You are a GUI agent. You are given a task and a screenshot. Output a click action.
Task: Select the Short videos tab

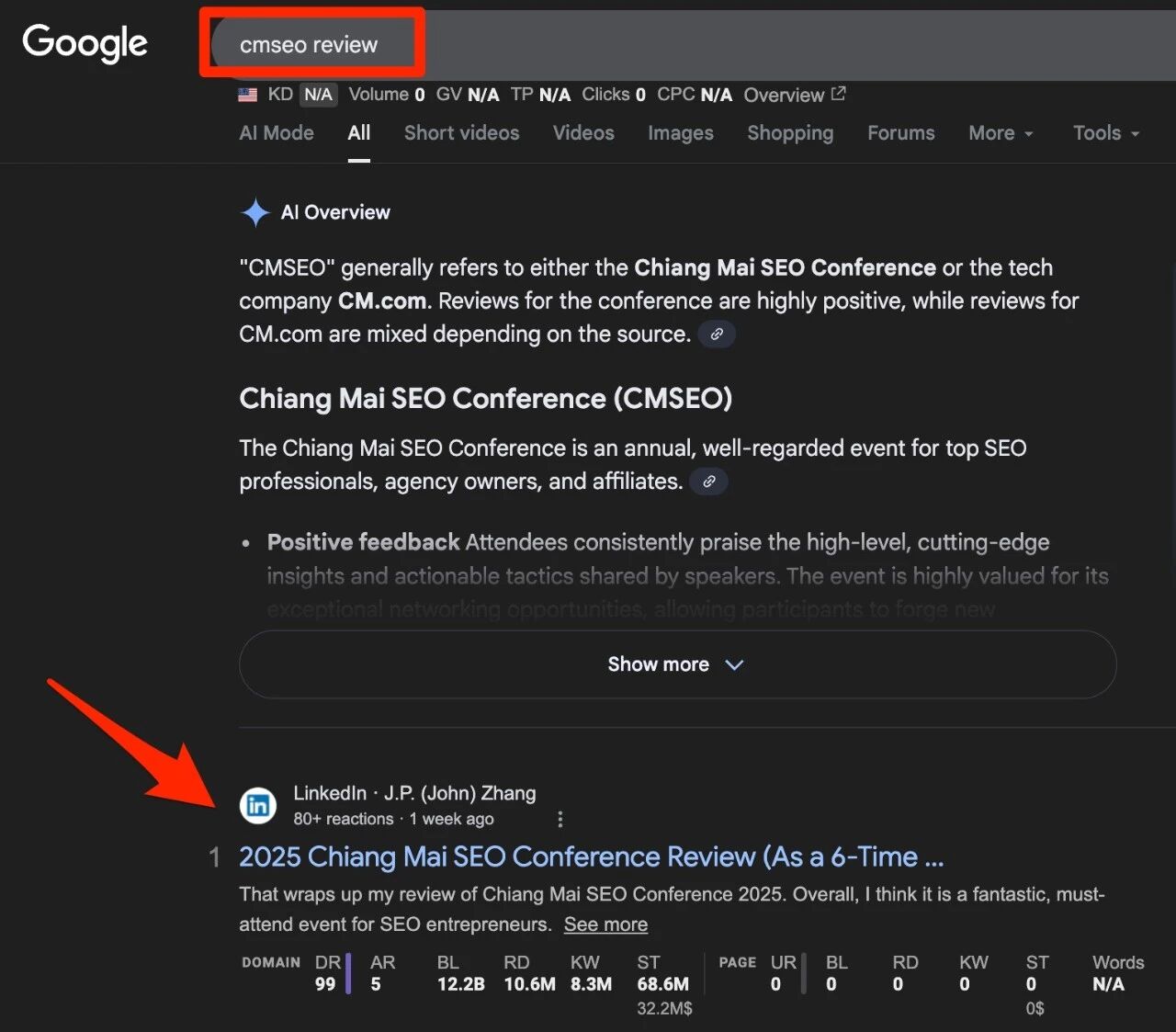point(461,133)
